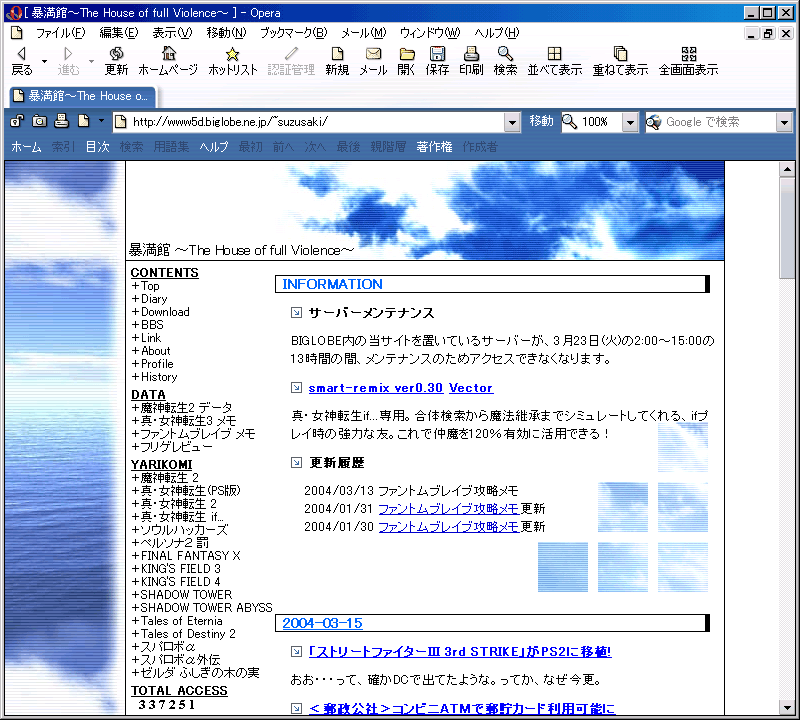Click the 検索 magnifier icon
Viewport: 800px width, 720px height.
(x=505, y=54)
